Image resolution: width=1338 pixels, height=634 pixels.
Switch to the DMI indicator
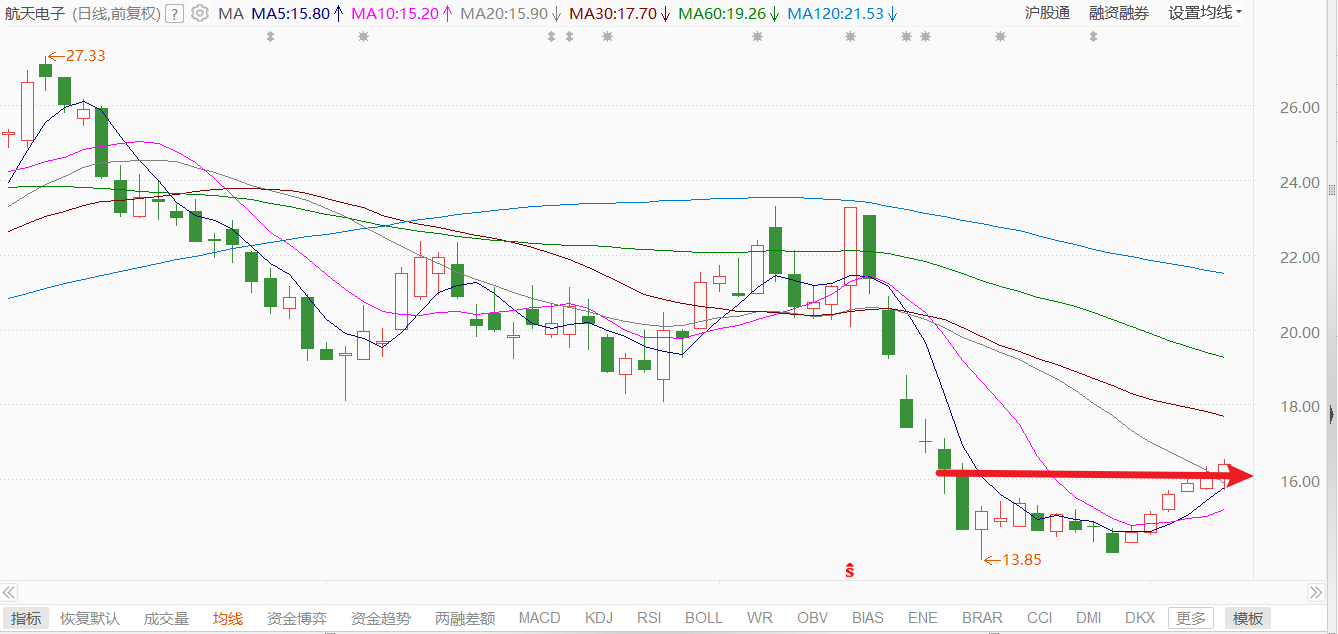(1088, 618)
